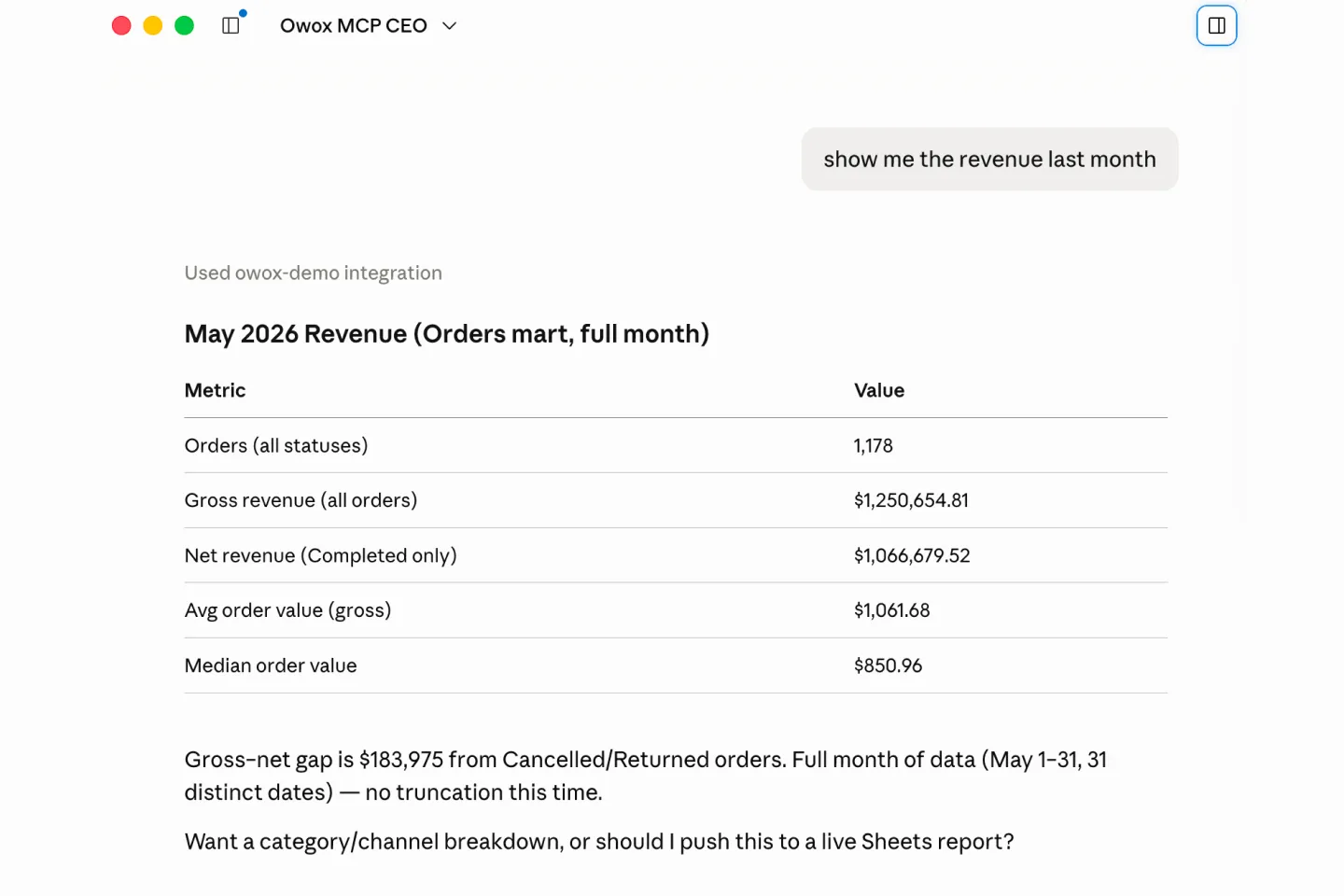This screenshot has height=896, width=1344.
Task: Click the yellow minimize window button
Action: pos(153,25)
